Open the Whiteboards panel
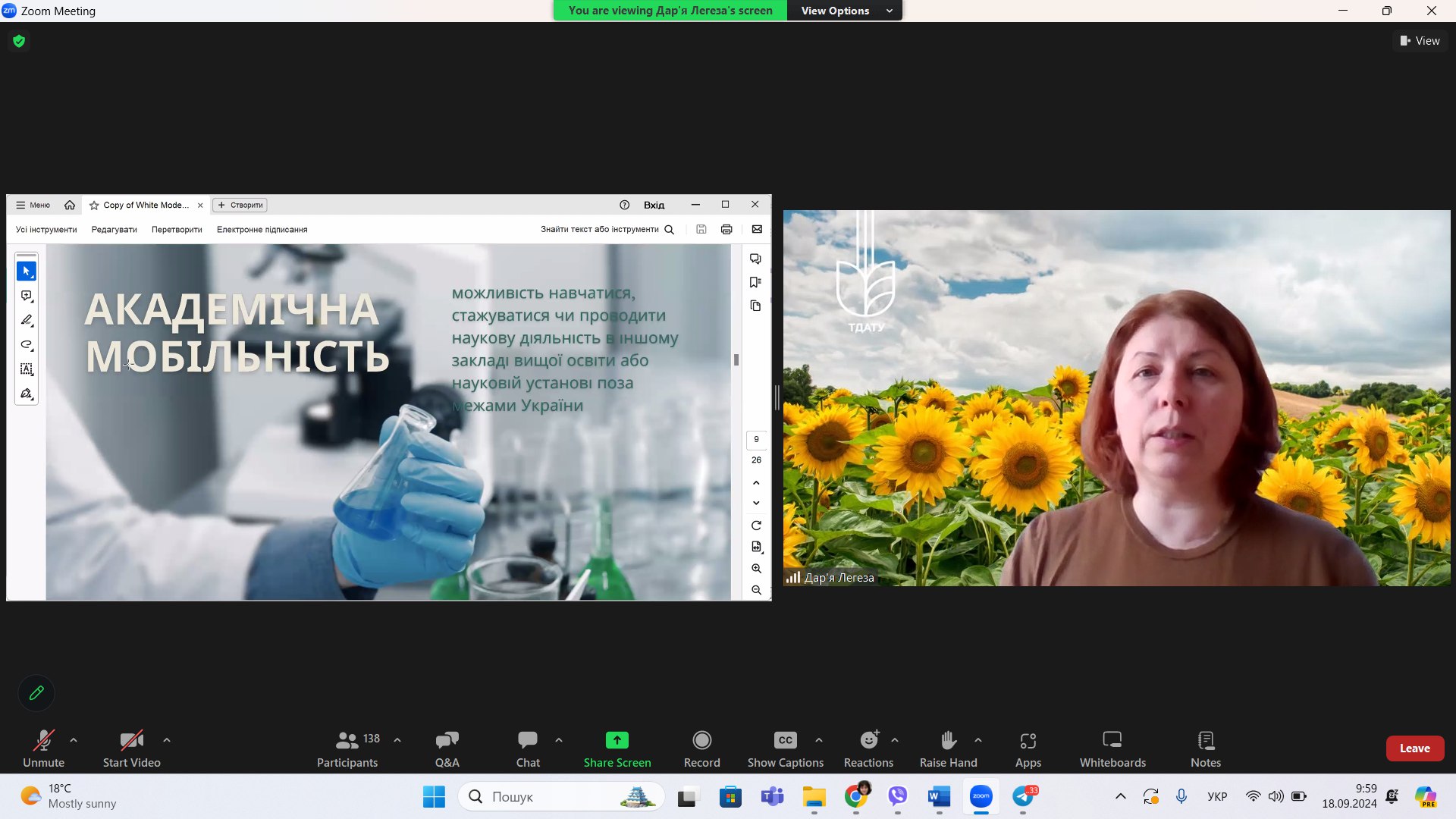 click(1112, 748)
